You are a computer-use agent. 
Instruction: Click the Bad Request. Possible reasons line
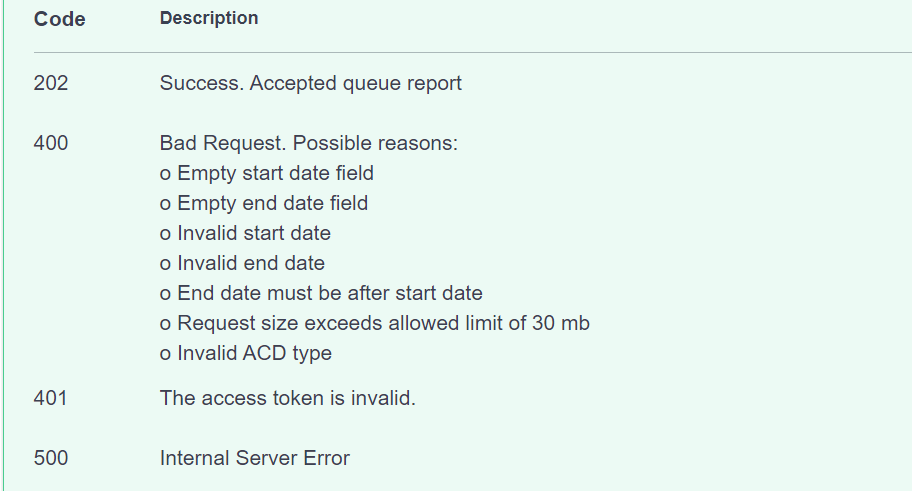click(x=309, y=143)
